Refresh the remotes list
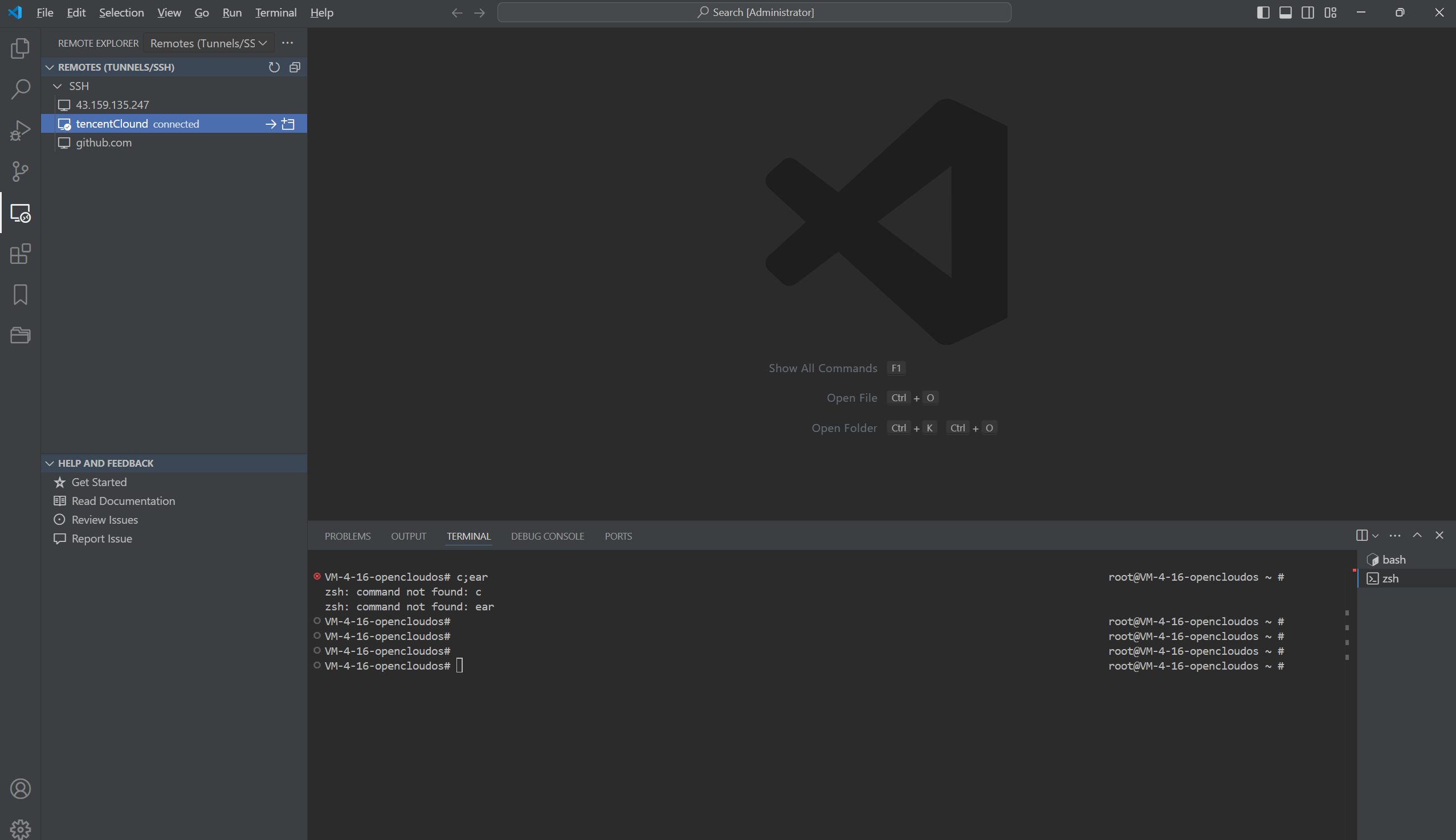The width and height of the screenshot is (1456, 840). (274, 67)
